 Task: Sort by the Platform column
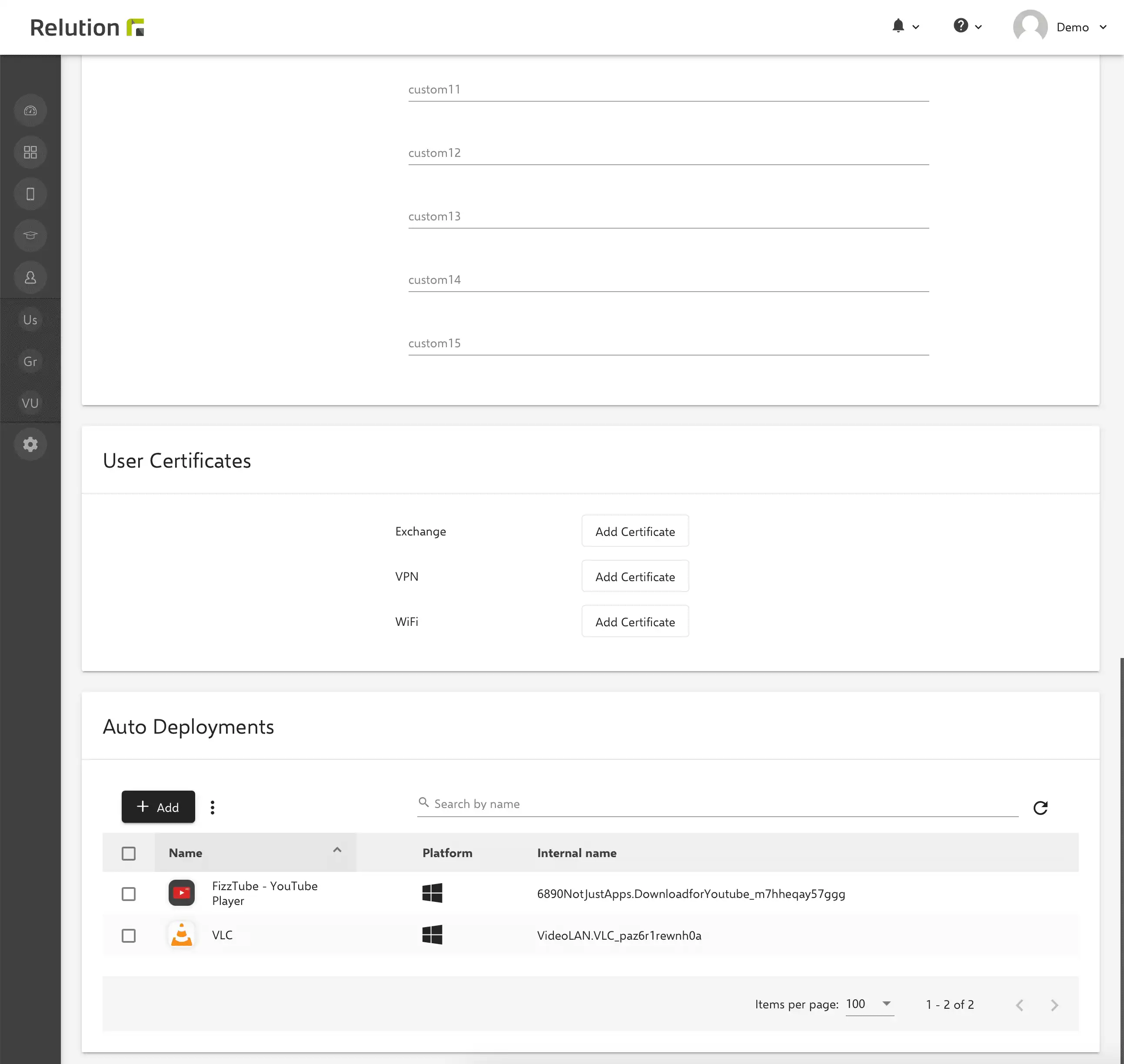[x=447, y=853]
